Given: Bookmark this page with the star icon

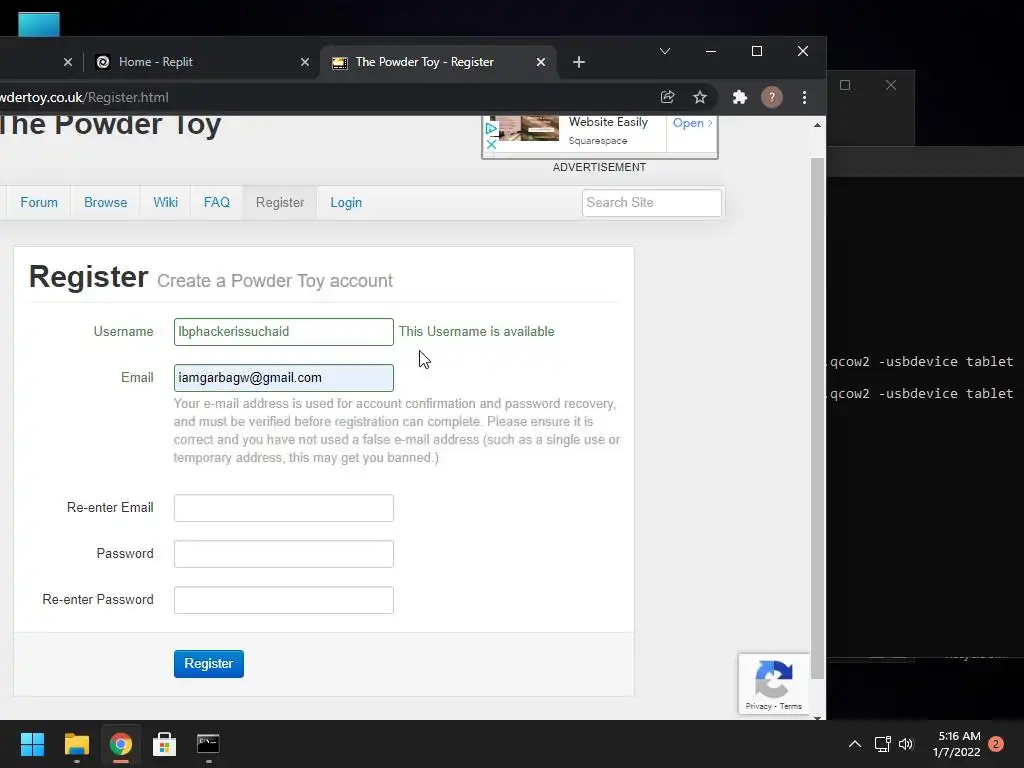Looking at the screenshot, I should (700, 97).
